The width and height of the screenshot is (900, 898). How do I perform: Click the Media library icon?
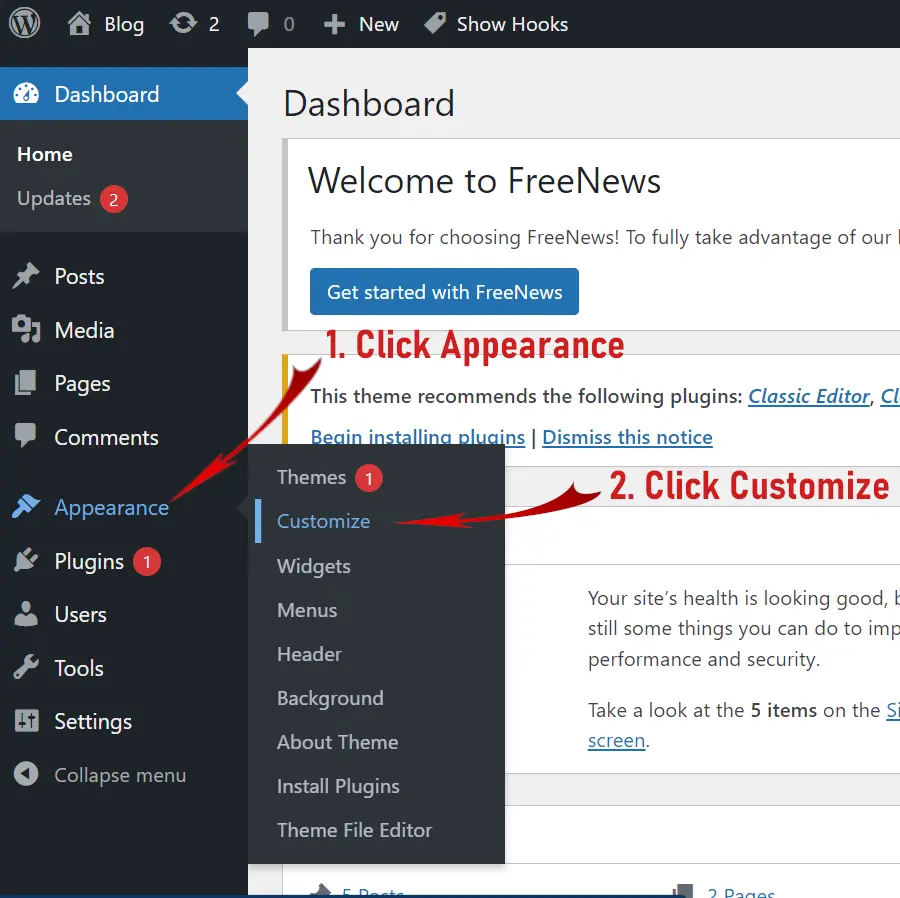26,329
